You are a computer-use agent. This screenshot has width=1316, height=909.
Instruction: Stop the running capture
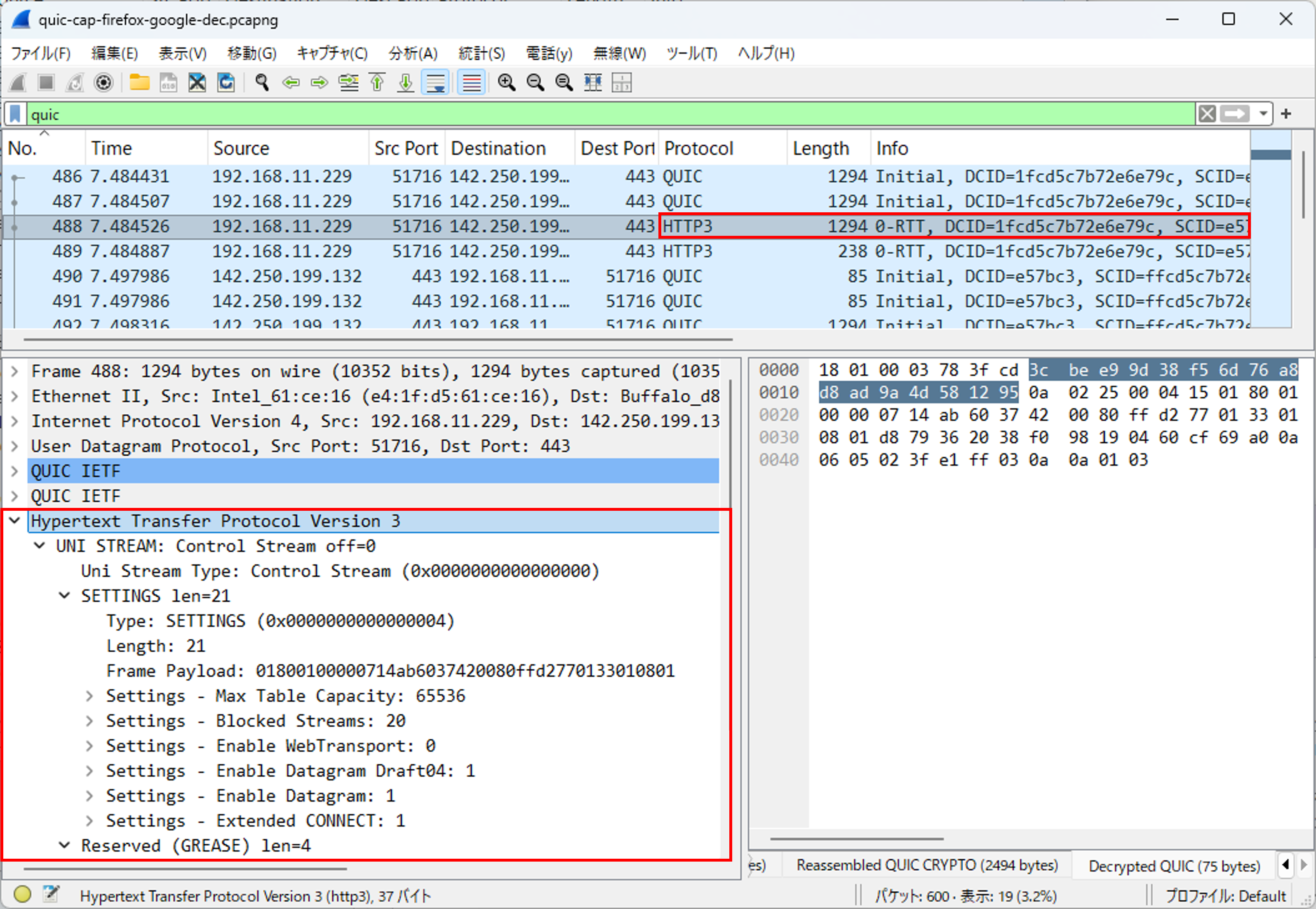(x=46, y=82)
